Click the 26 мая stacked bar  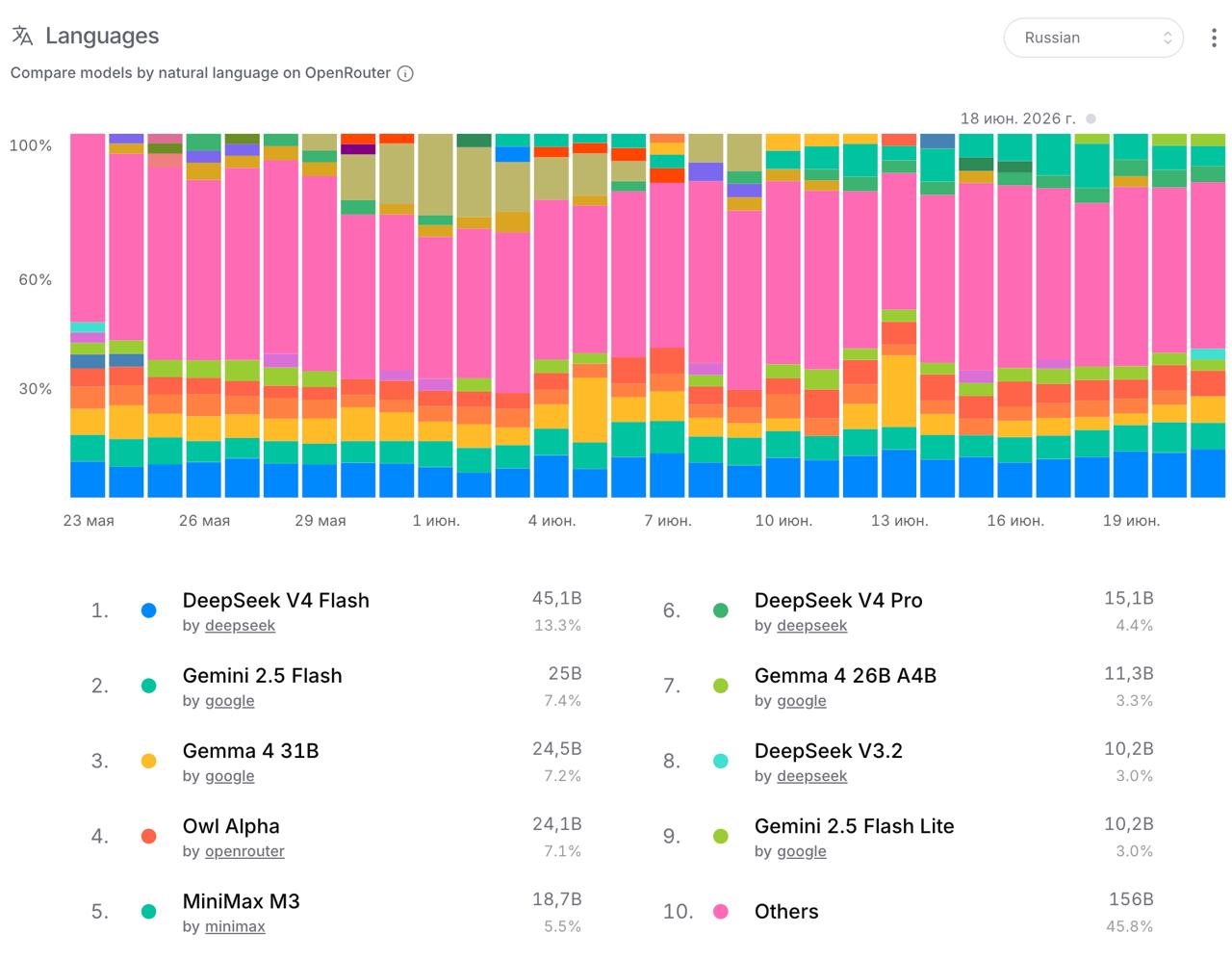pos(203,316)
